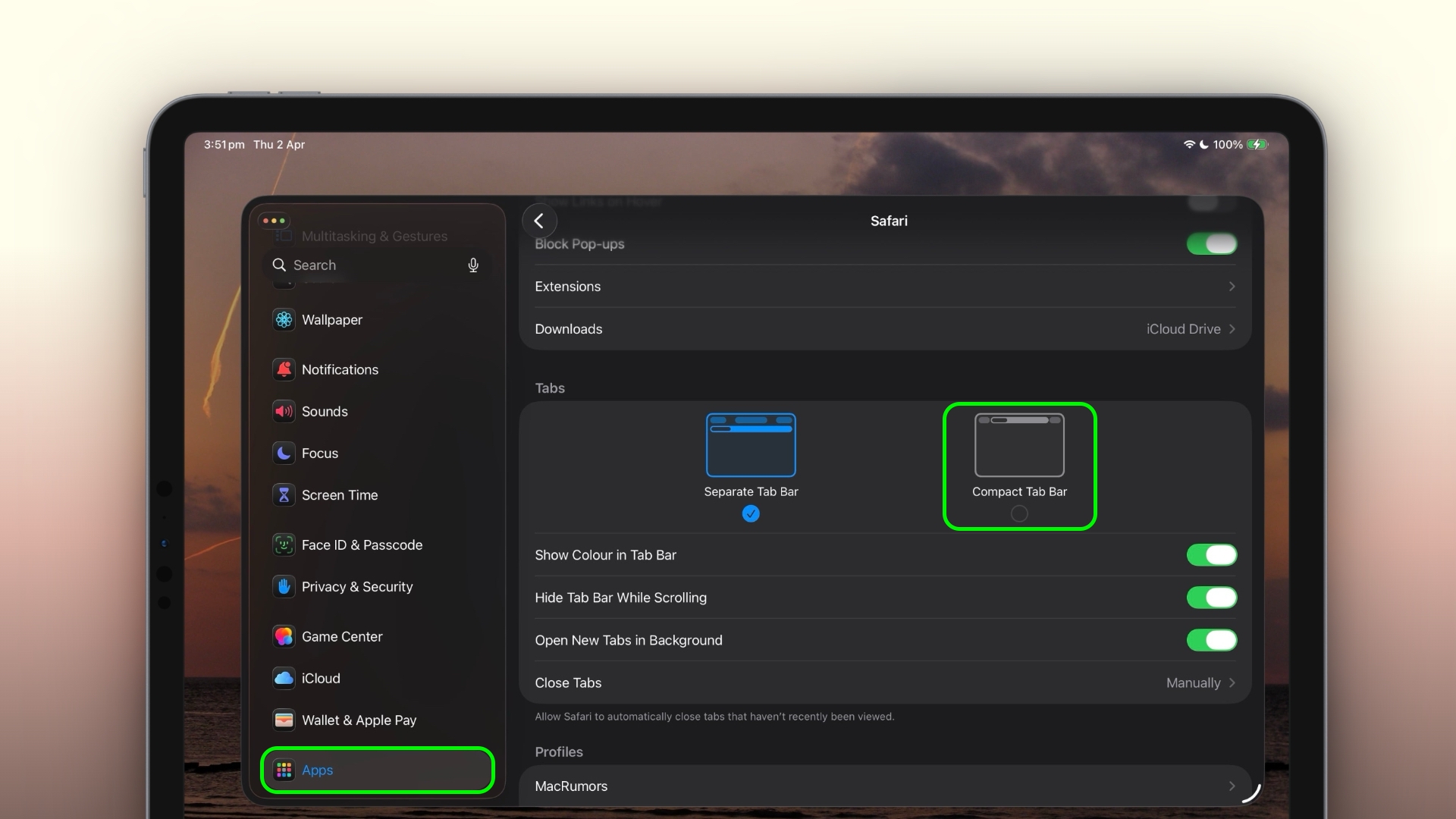Select the Compact Tab Bar radio button

point(1019,513)
